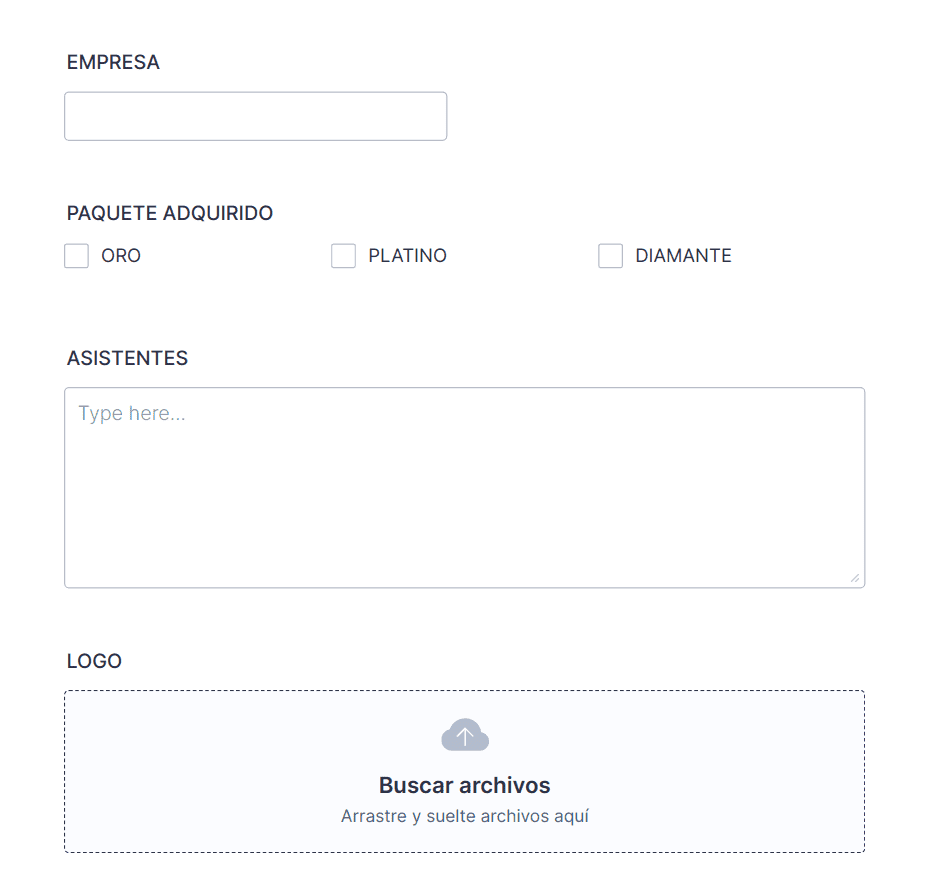Click the 'Type here...' placeholder text
Screen dimensions: 930x883
[x=132, y=414]
